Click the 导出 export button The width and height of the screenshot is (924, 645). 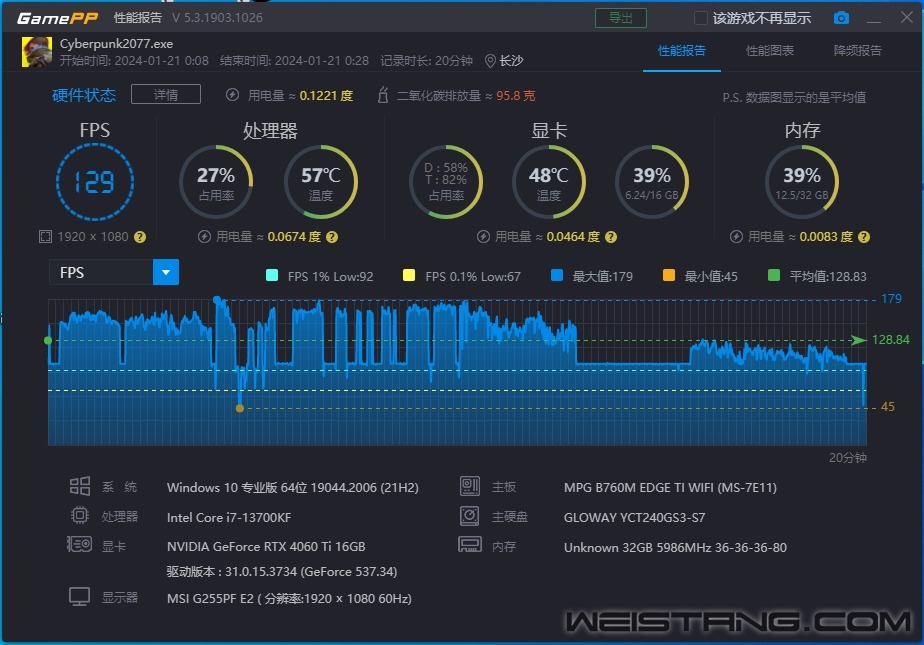click(x=621, y=18)
